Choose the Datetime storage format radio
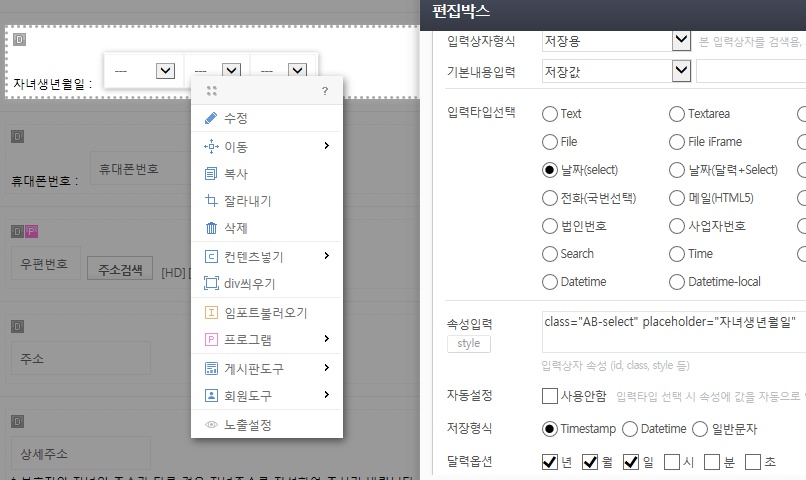Image resolution: width=806 pixels, height=480 pixels. (x=630, y=429)
